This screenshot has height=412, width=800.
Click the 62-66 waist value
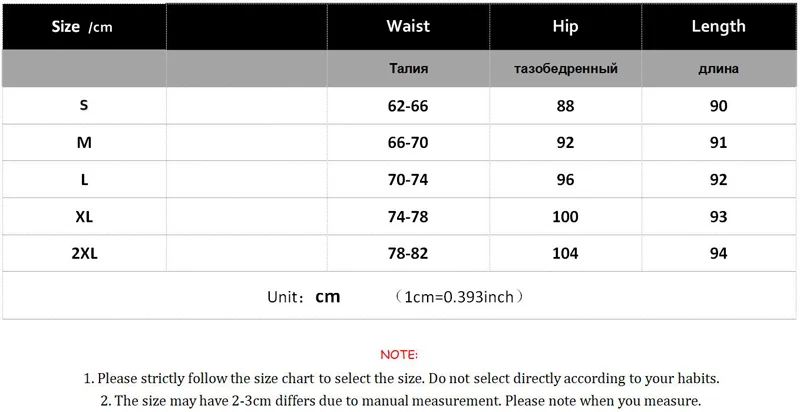pyautogui.click(x=408, y=106)
